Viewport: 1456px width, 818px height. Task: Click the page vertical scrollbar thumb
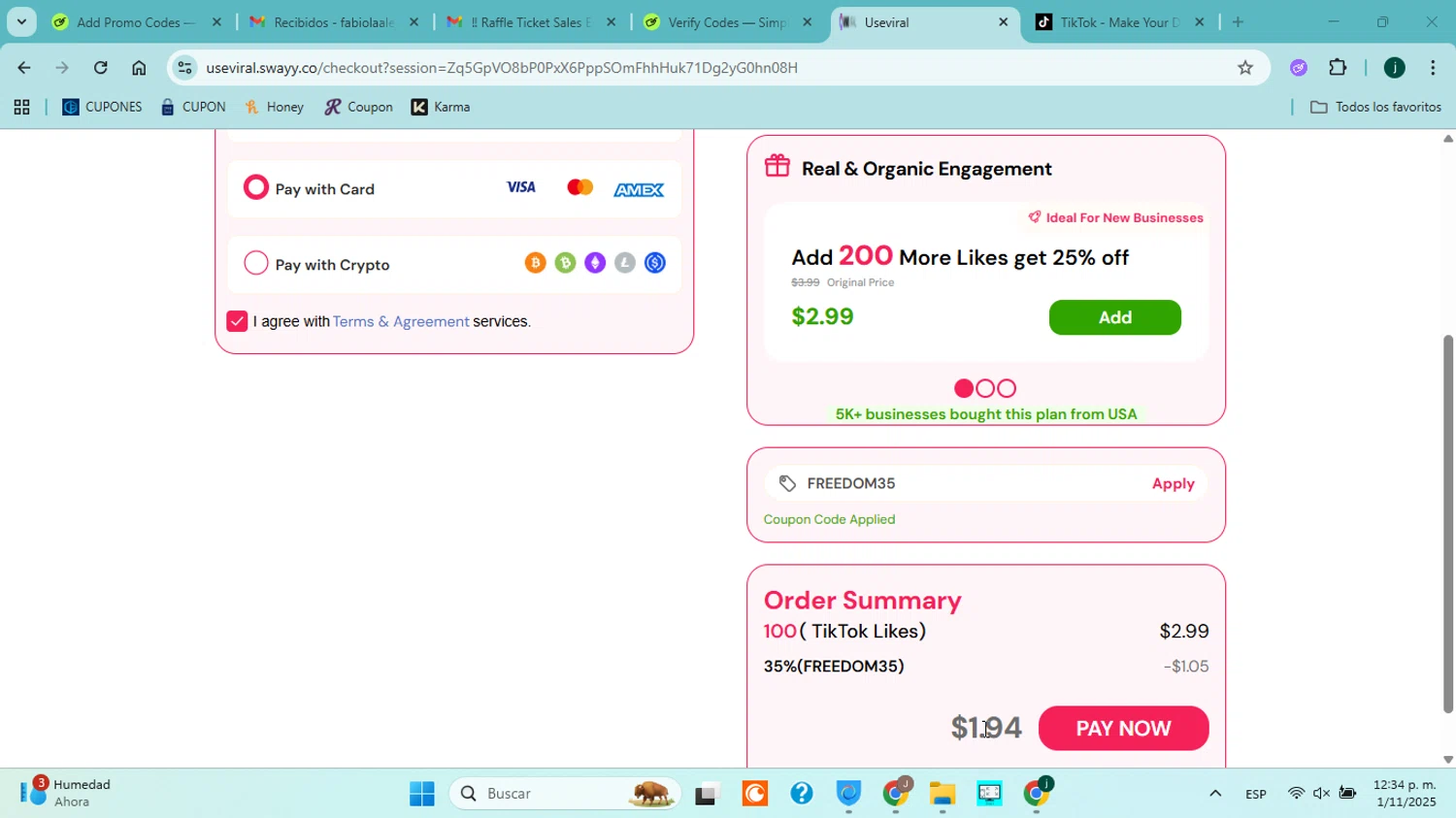pyautogui.click(x=1448, y=524)
